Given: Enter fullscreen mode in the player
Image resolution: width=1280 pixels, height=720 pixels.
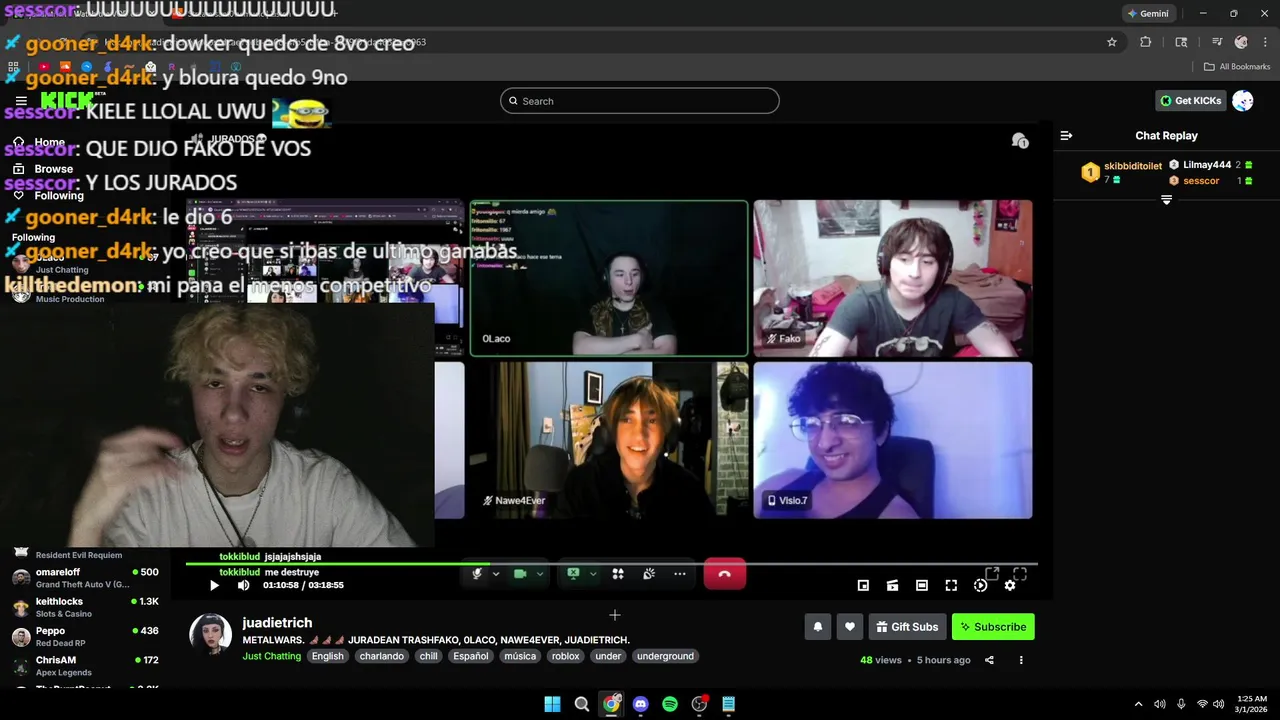Looking at the screenshot, I should (951, 585).
